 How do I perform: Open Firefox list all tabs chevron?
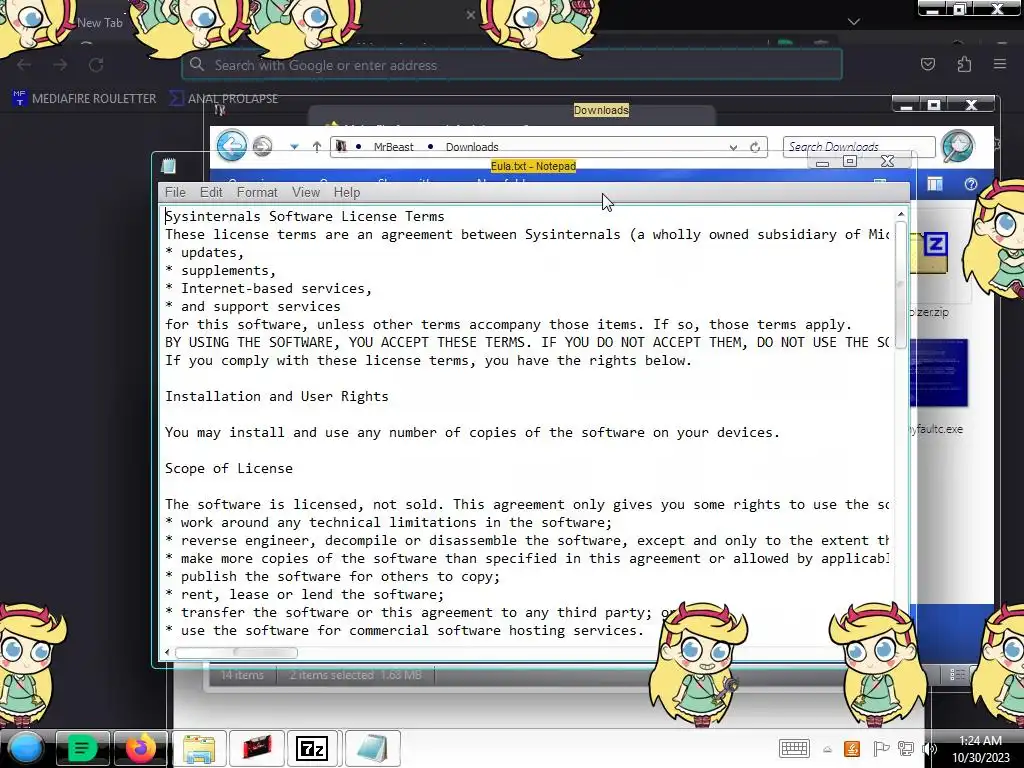(854, 22)
